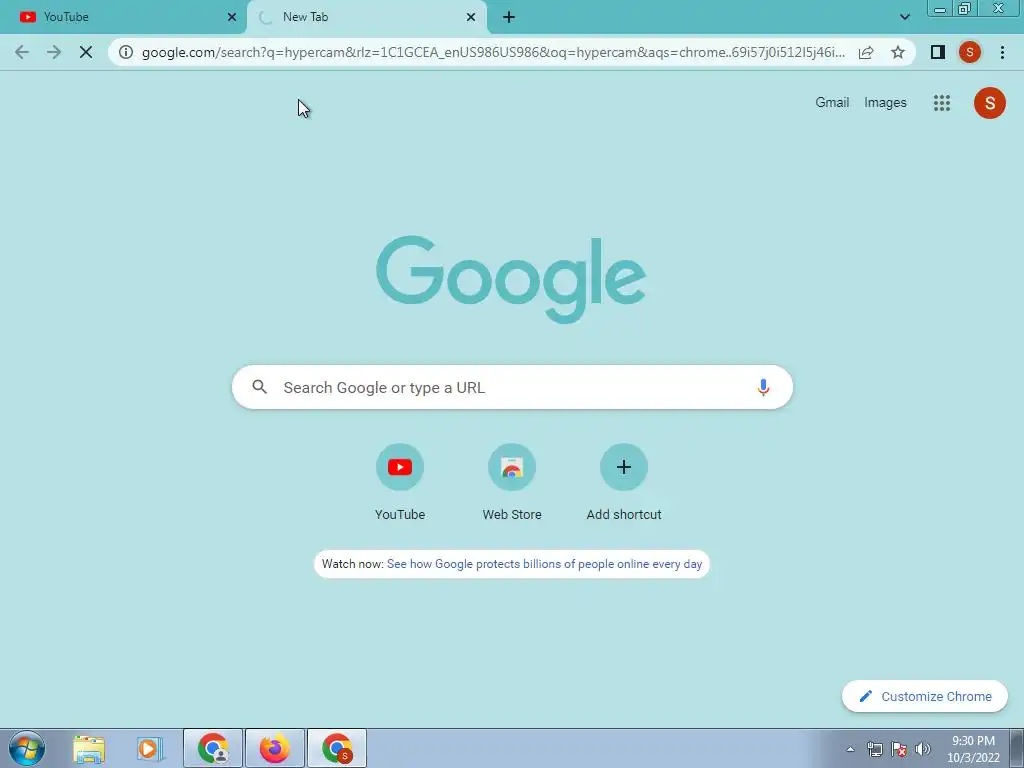1024x768 pixels.
Task: Click the Google logo
Action: click(511, 280)
